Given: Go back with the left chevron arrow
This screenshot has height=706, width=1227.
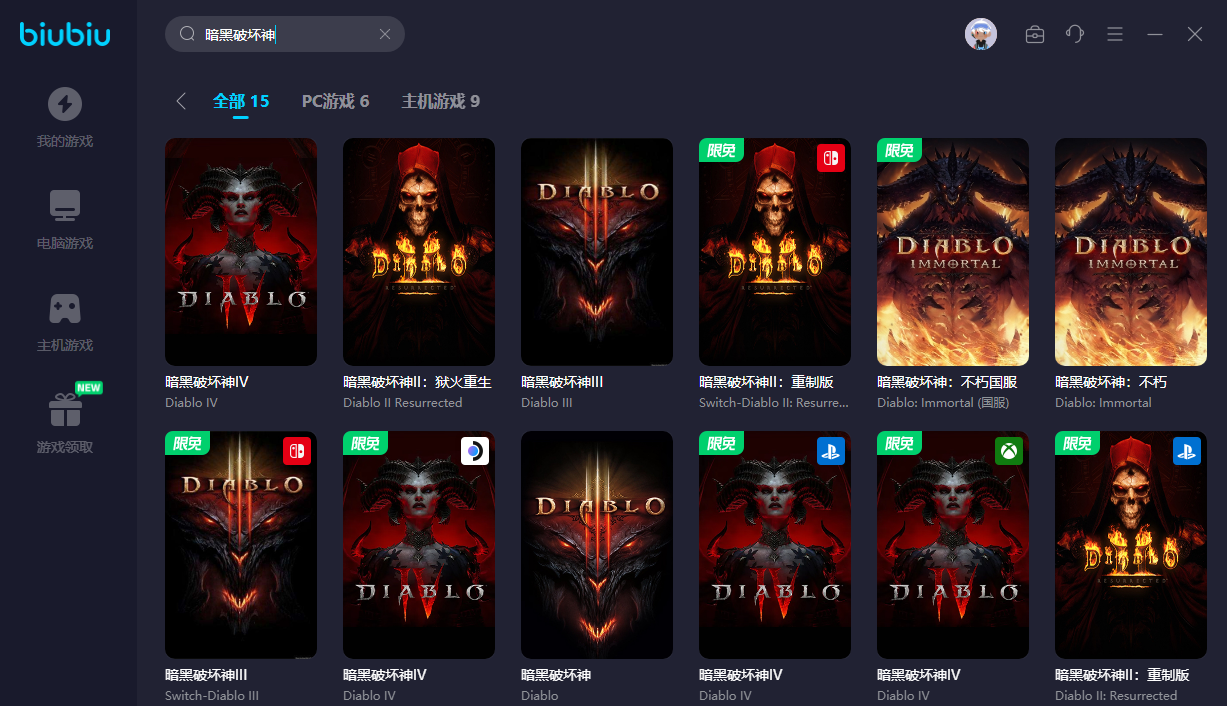Looking at the screenshot, I should point(181,101).
